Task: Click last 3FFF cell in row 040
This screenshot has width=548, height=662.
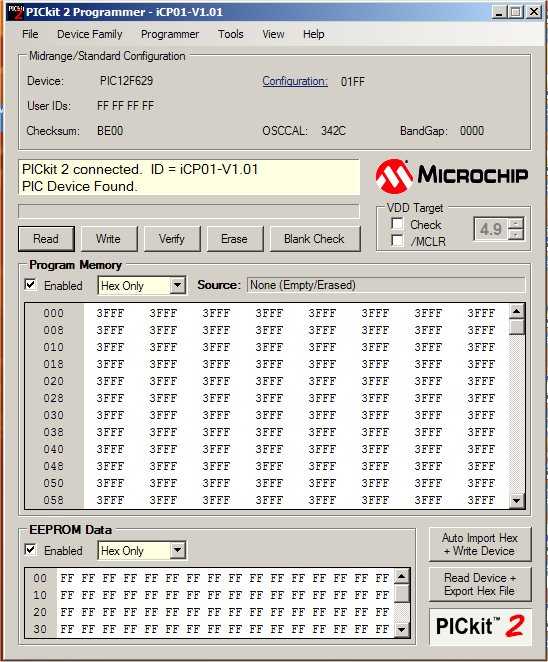Action: click(481, 449)
